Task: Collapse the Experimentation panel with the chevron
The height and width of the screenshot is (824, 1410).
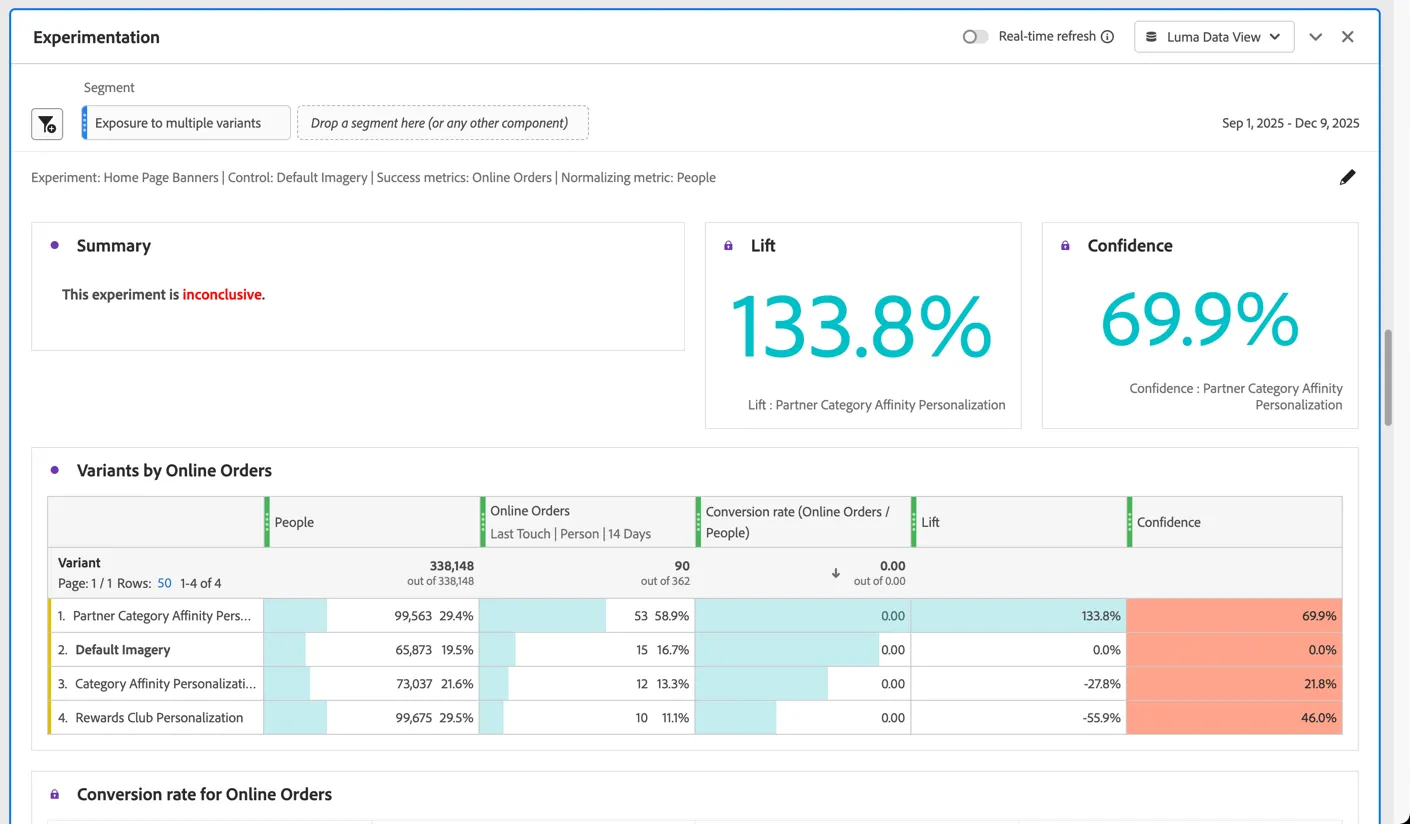Action: (1316, 37)
